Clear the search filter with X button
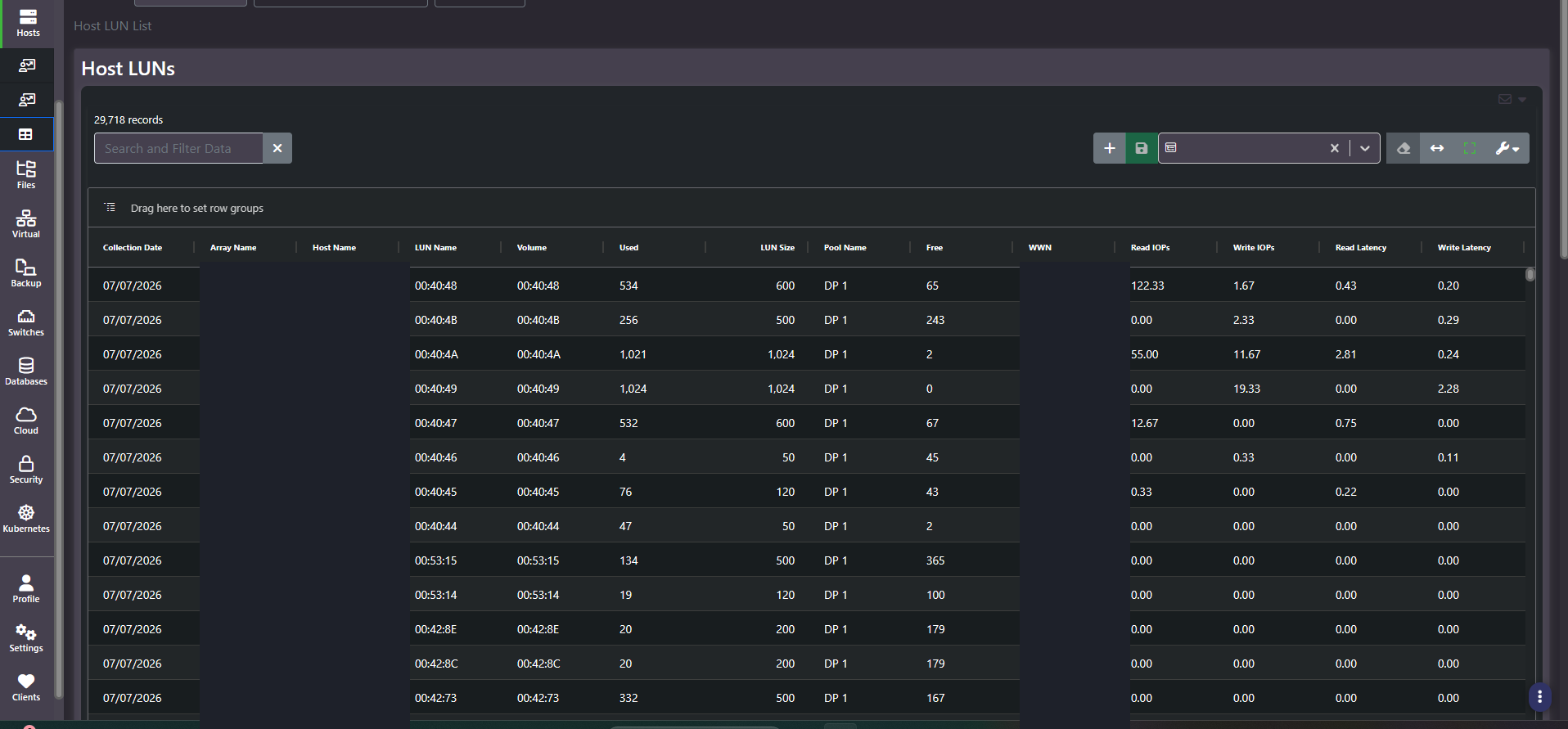 pyautogui.click(x=277, y=148)
